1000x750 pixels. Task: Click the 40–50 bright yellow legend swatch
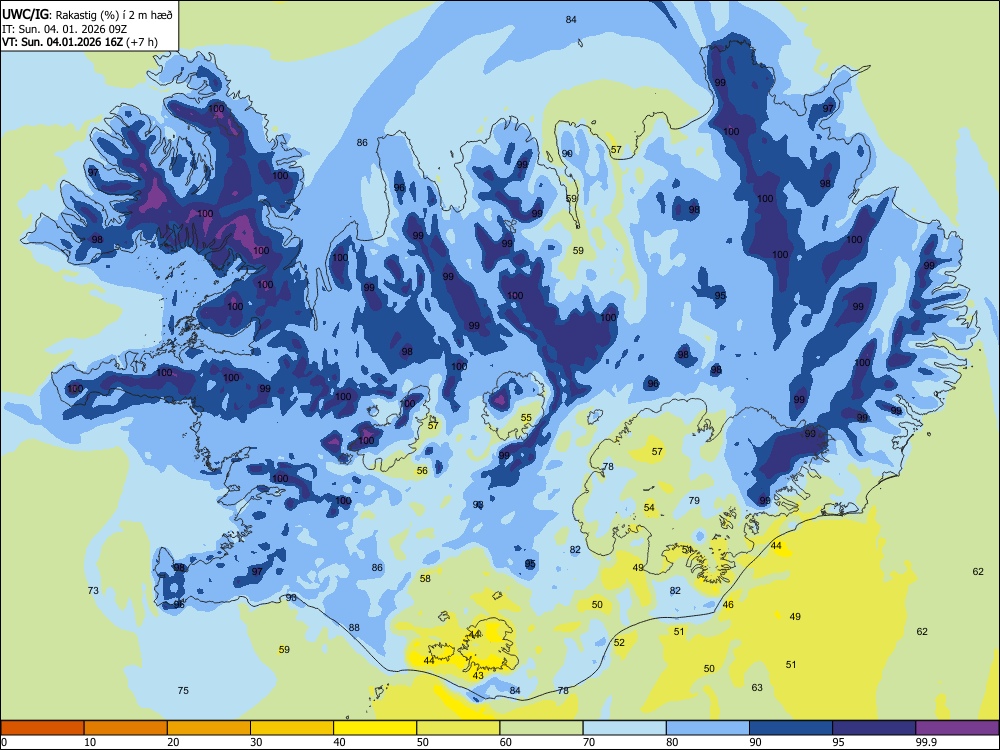pos(375,728)
